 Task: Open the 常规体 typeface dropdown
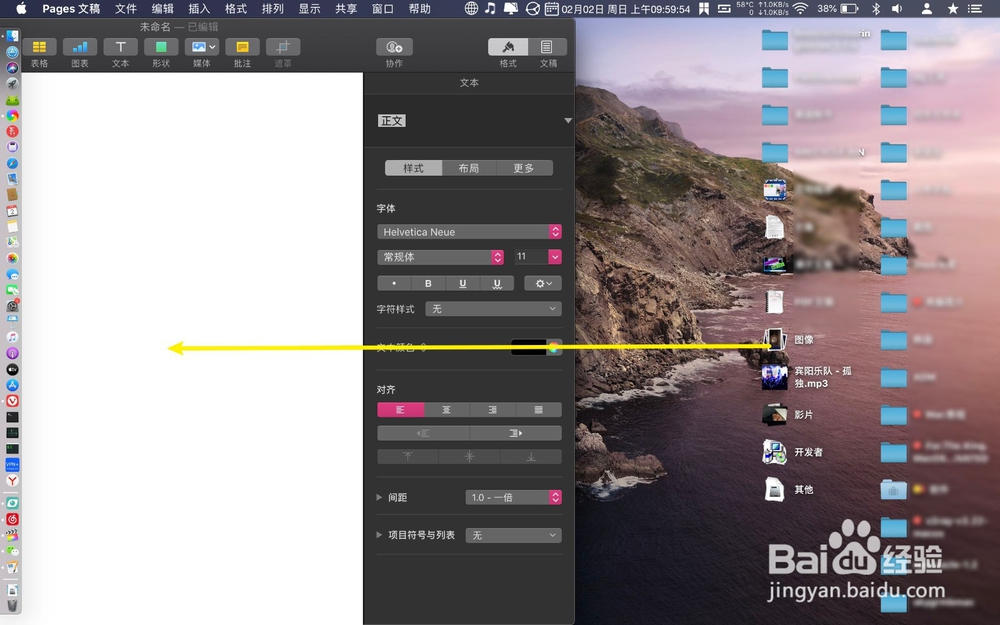pyautogui.click(x=441, y=256)
